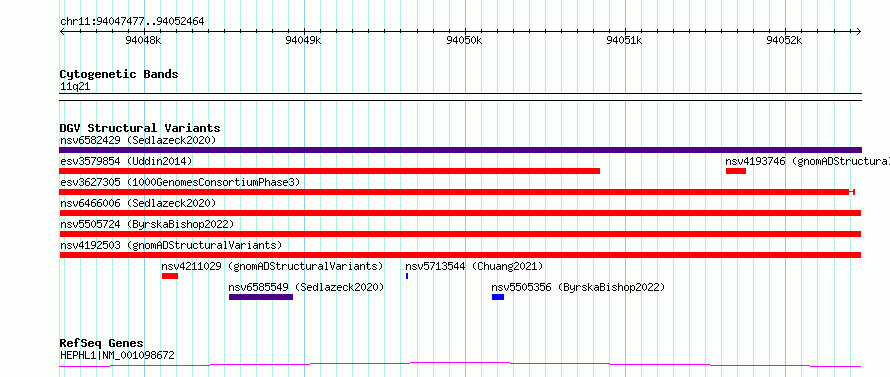The width and height of the screenshot is (890, 377).
Task: Click the nsv4192503 red variant bar
Action: pyautogui.click(x=460, y=255)
